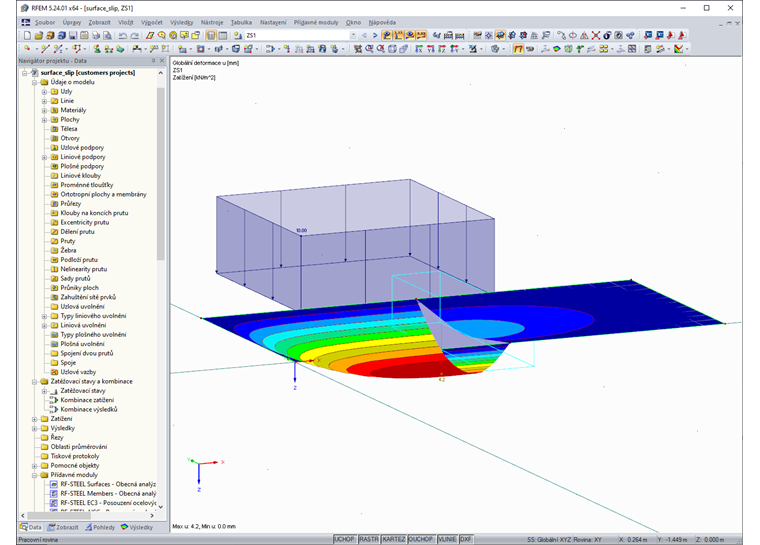Click the Save floppy disk icon
The image size is (760, 545).
pos(73,35)
